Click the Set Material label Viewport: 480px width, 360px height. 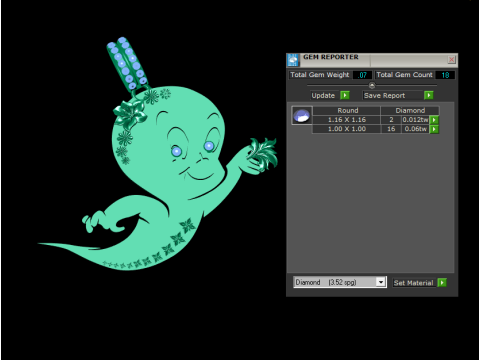[x=413, y=283]
